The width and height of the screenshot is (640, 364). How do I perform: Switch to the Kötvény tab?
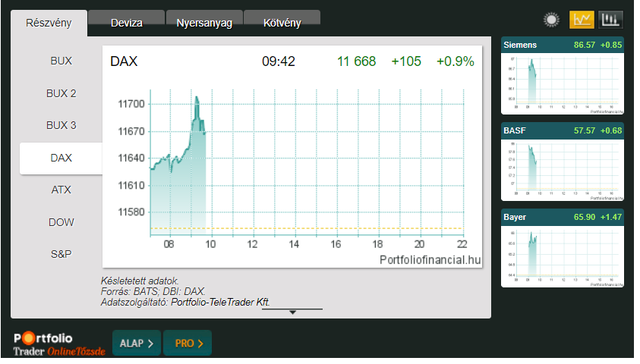(282, 23)
